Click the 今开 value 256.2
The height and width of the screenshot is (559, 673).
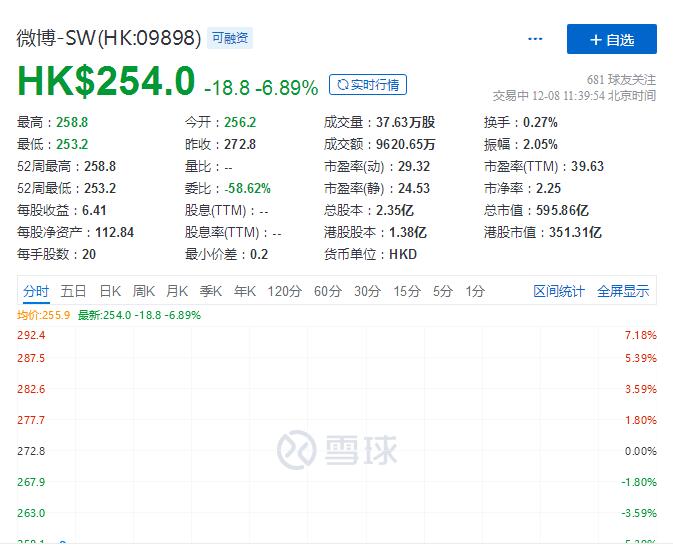coord(240,122)
